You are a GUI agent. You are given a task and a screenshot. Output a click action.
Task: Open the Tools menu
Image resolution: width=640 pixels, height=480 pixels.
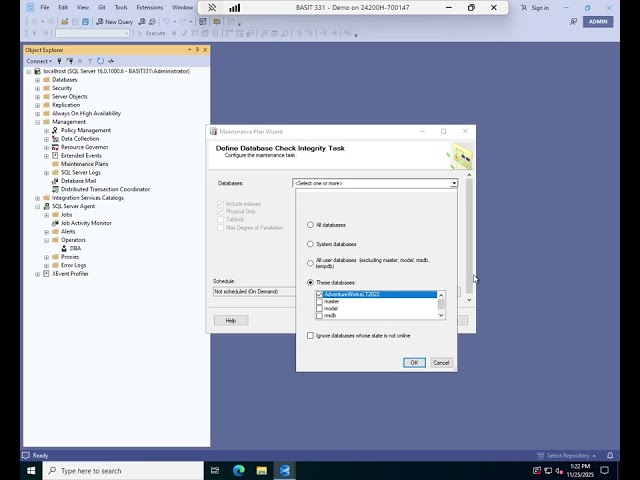click(x=121, y=7)
